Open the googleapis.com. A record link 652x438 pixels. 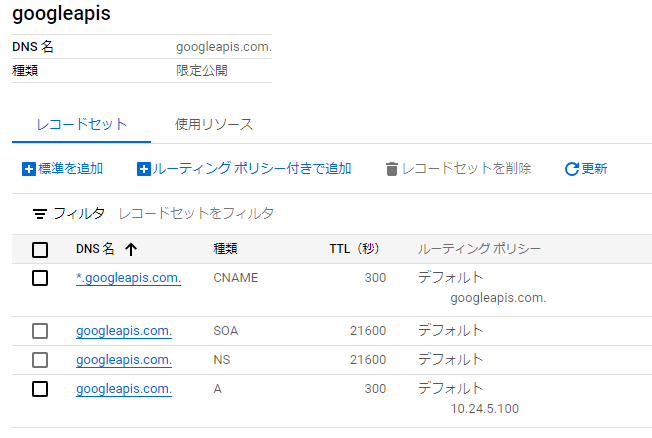(124, 388)
